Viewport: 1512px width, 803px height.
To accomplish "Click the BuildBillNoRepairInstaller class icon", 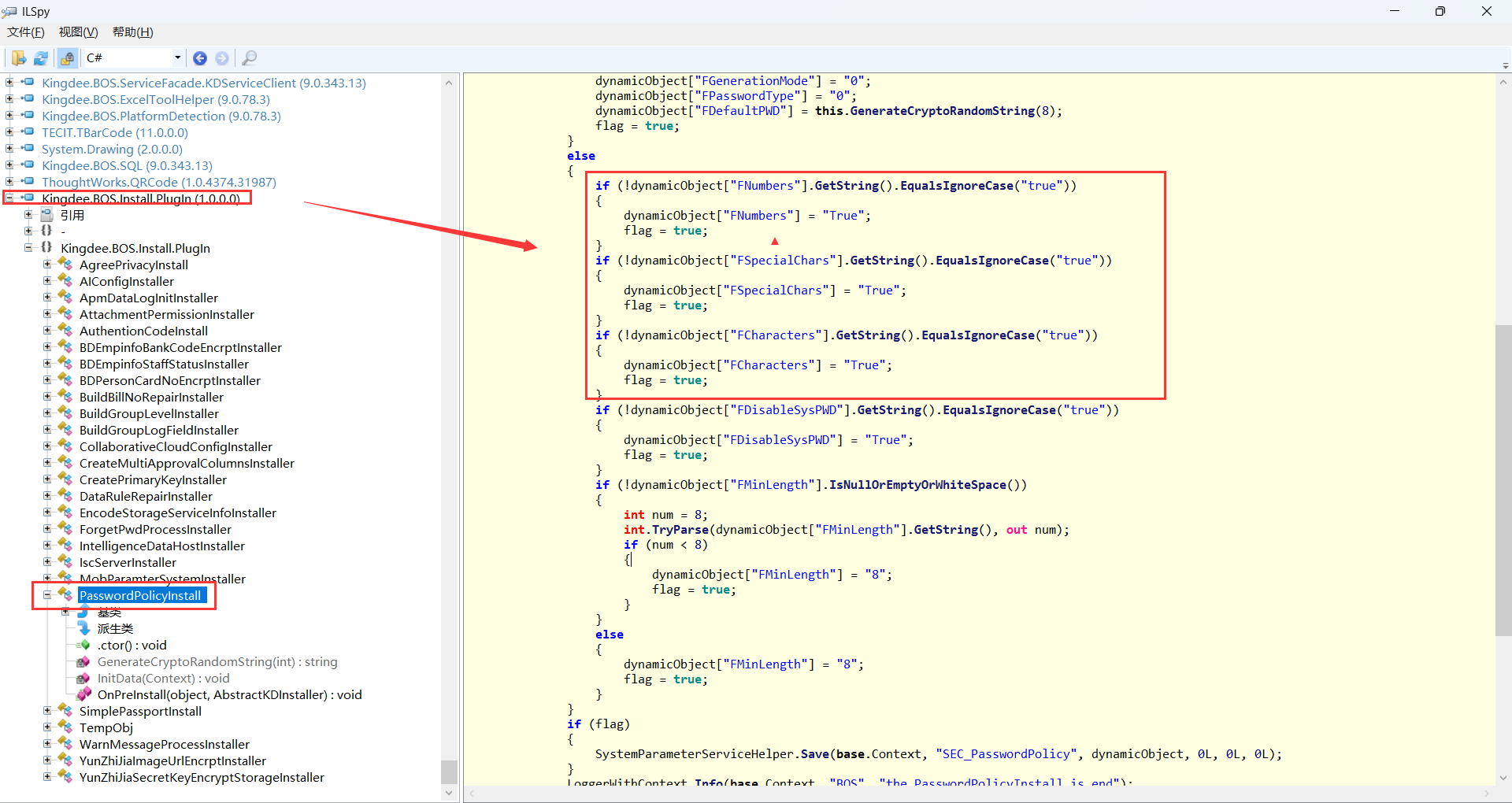I will pyautogui.click(x=65, y=397).
